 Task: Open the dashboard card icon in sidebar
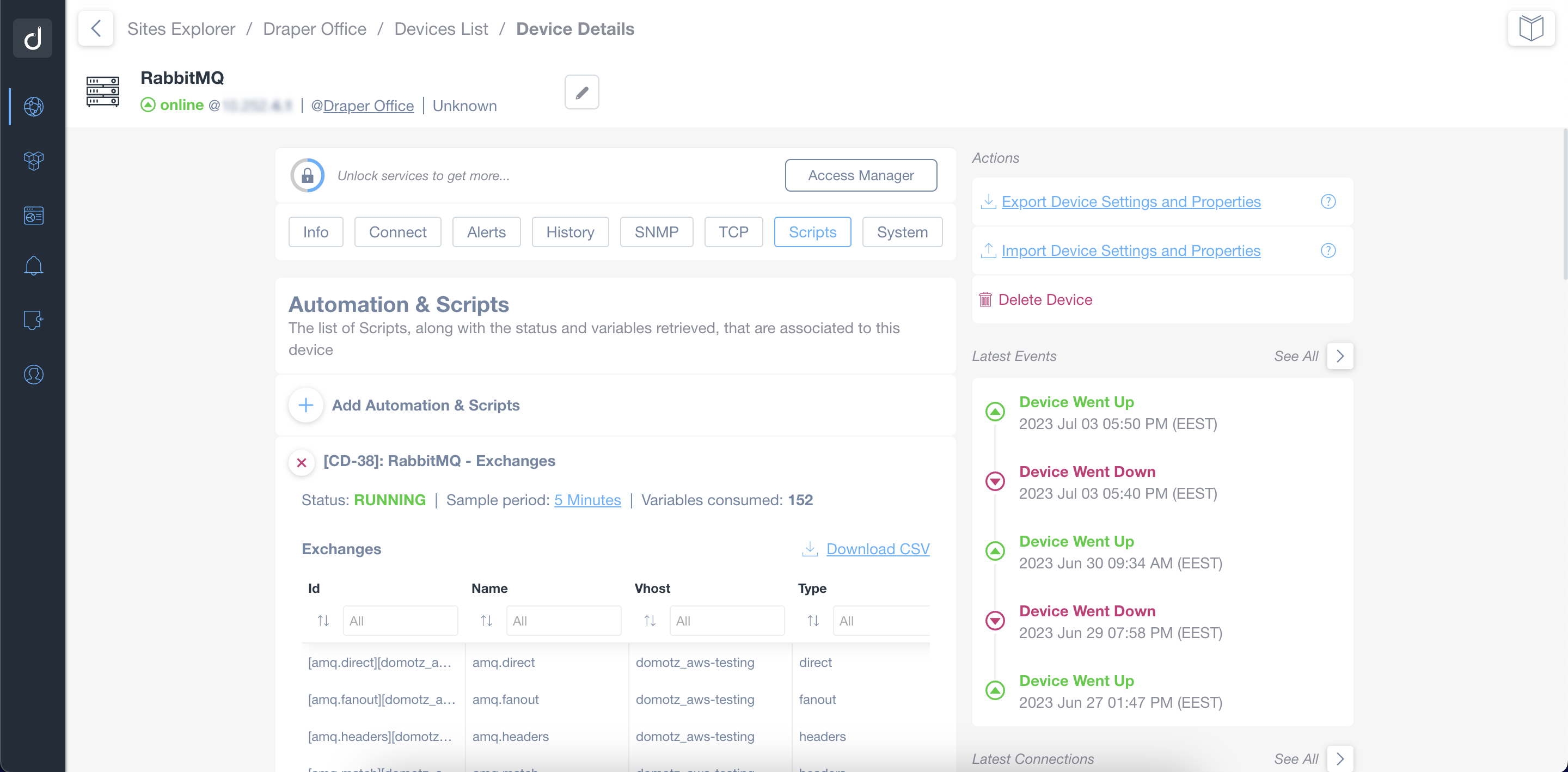coord(33,215)
